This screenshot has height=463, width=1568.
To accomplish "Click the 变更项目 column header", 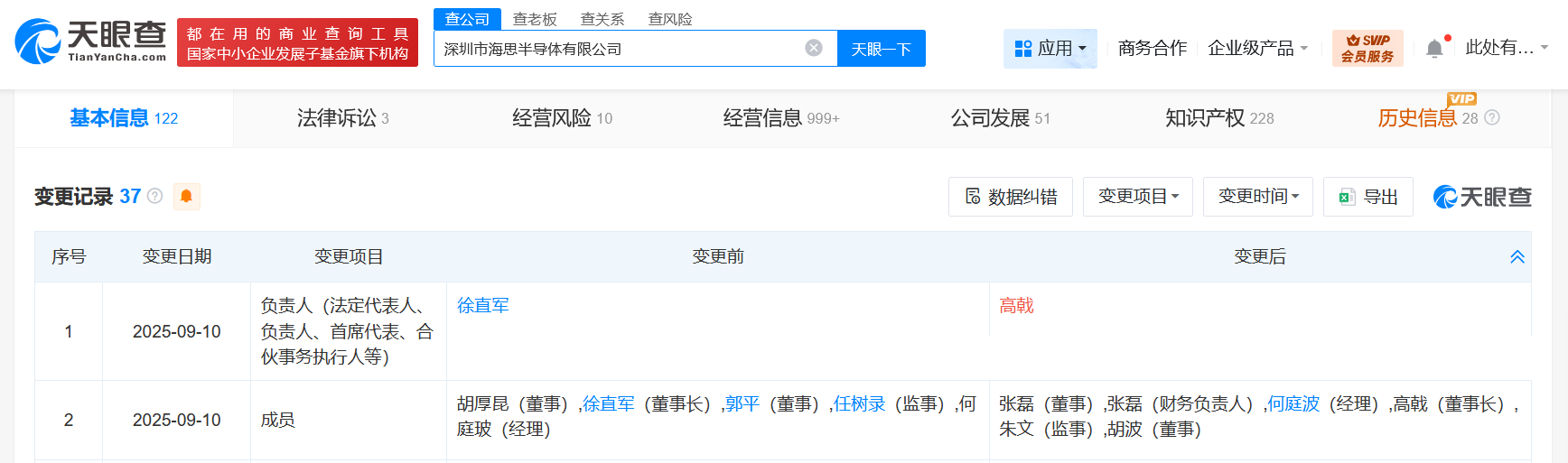I will (349, 257).
